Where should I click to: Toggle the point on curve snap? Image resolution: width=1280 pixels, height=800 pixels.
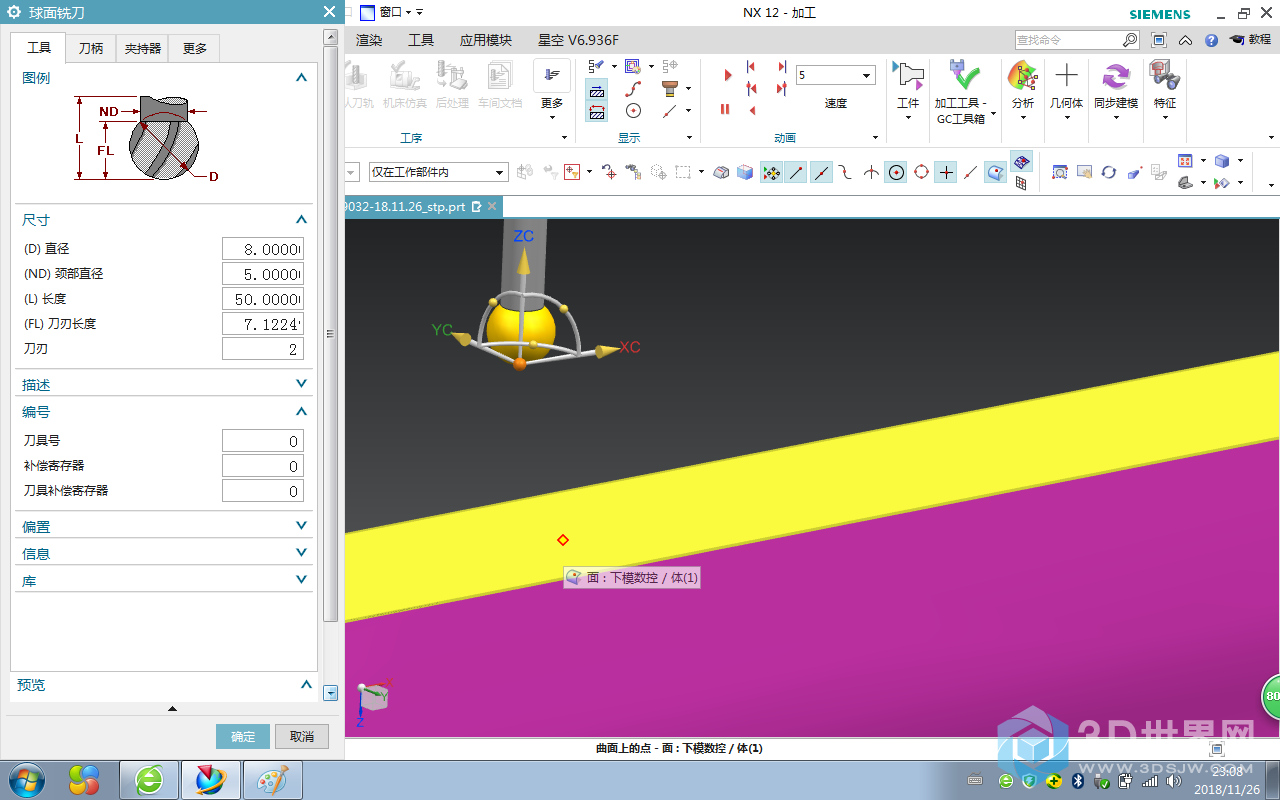click(x=971, y=172)
